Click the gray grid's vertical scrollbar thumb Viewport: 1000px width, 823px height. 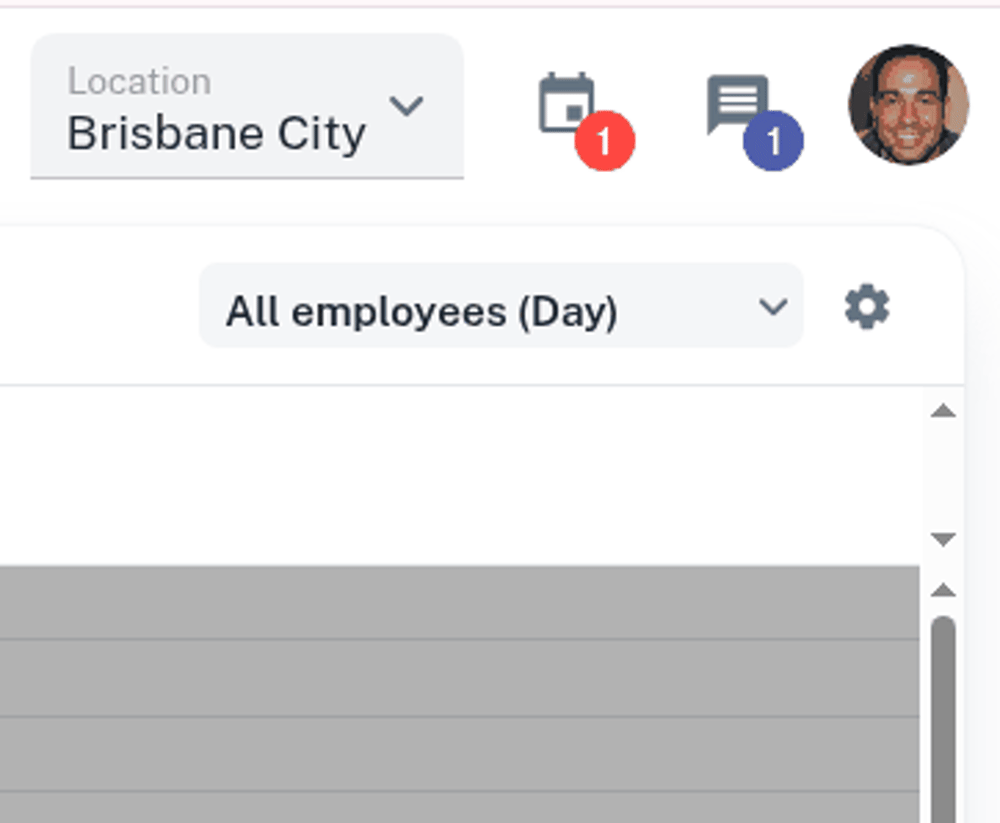click(x=943, y=720)
